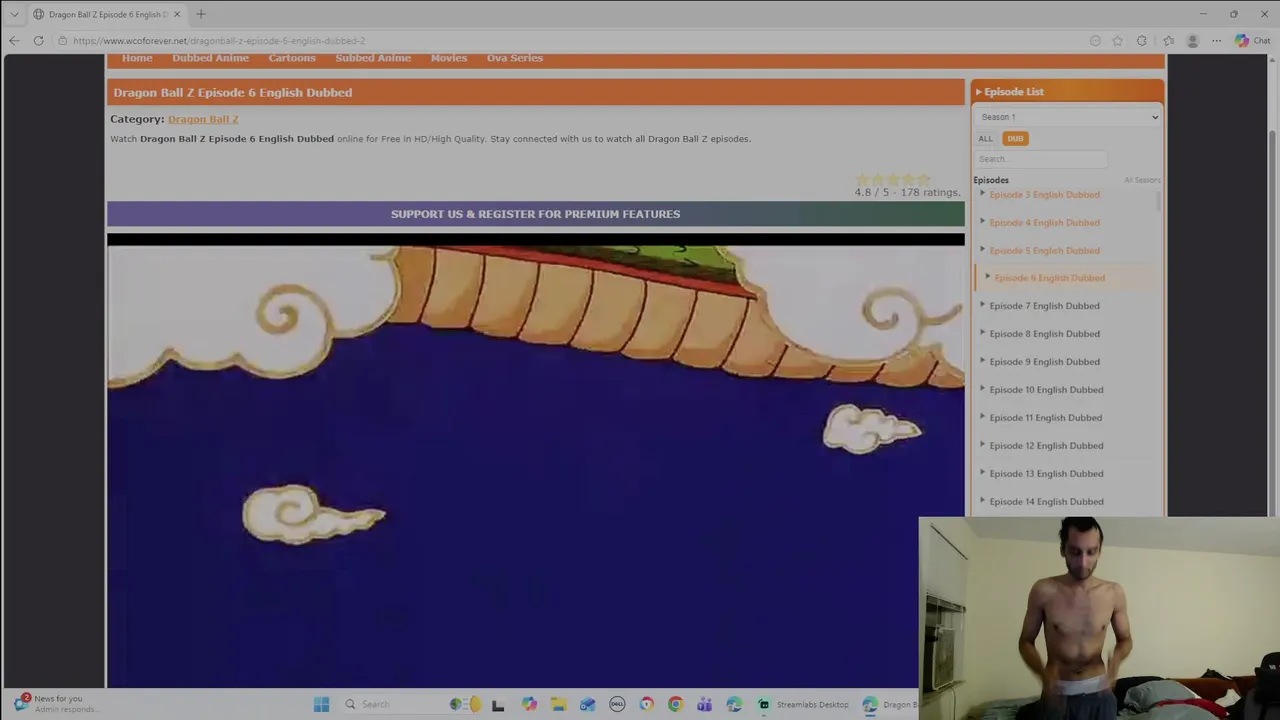This screenshot has height=720, width=1280.
Task: Open Dell app from taskbar
Action: tap(617, 704)
